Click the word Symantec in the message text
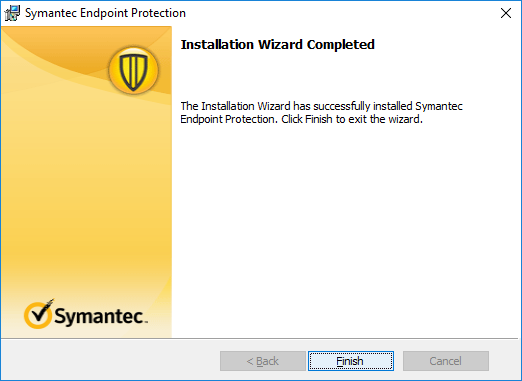Image resolution: width=522 pixels, height=381 pixels. click(439, 106)
